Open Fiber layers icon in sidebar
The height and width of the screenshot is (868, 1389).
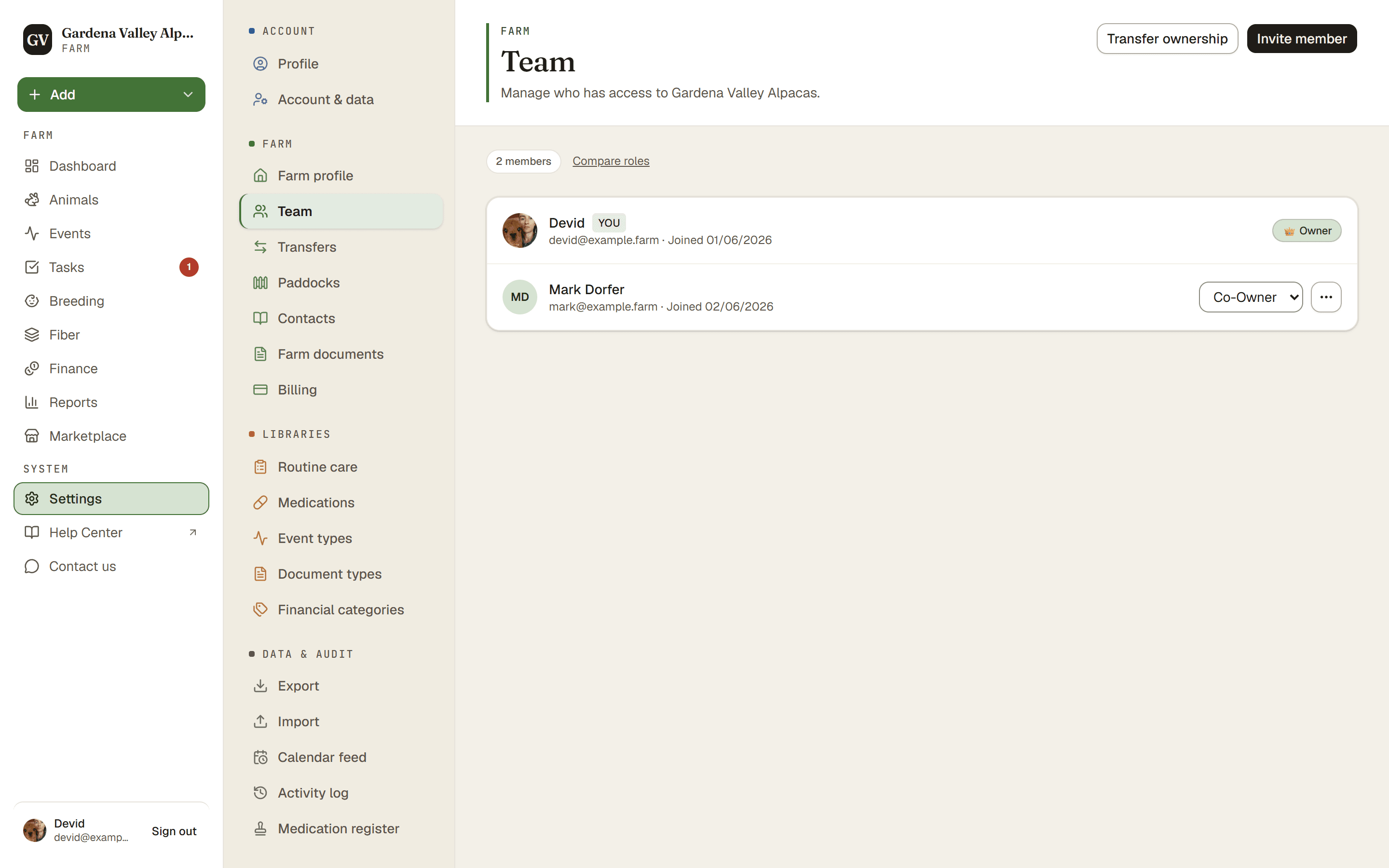31,335
